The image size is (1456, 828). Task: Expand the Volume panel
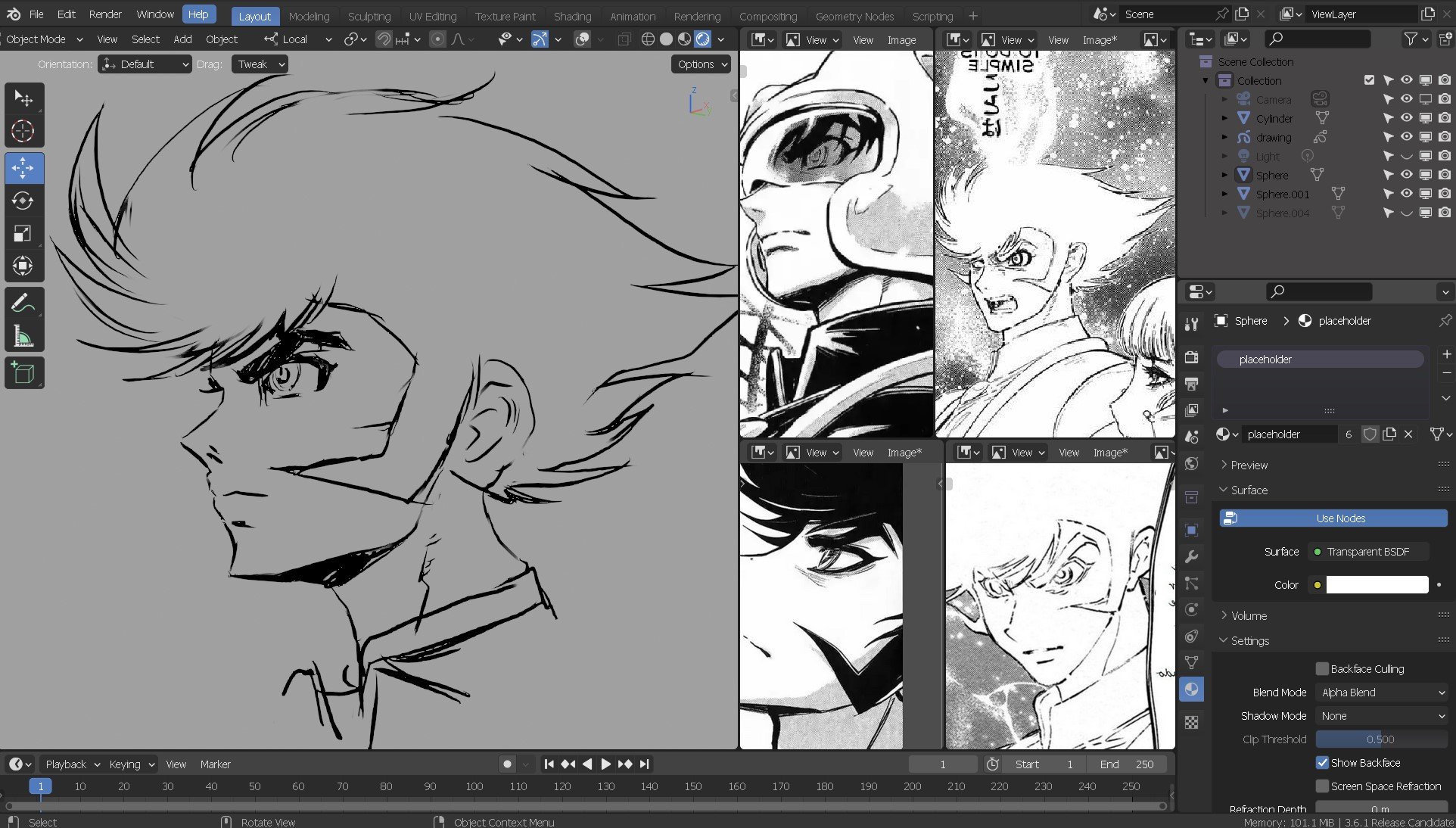point(1249,615)
